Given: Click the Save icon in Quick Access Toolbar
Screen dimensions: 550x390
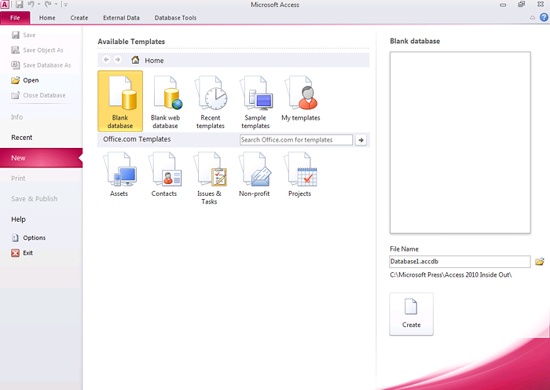Looking at the screenshot, I should click(x=19, y=5).
